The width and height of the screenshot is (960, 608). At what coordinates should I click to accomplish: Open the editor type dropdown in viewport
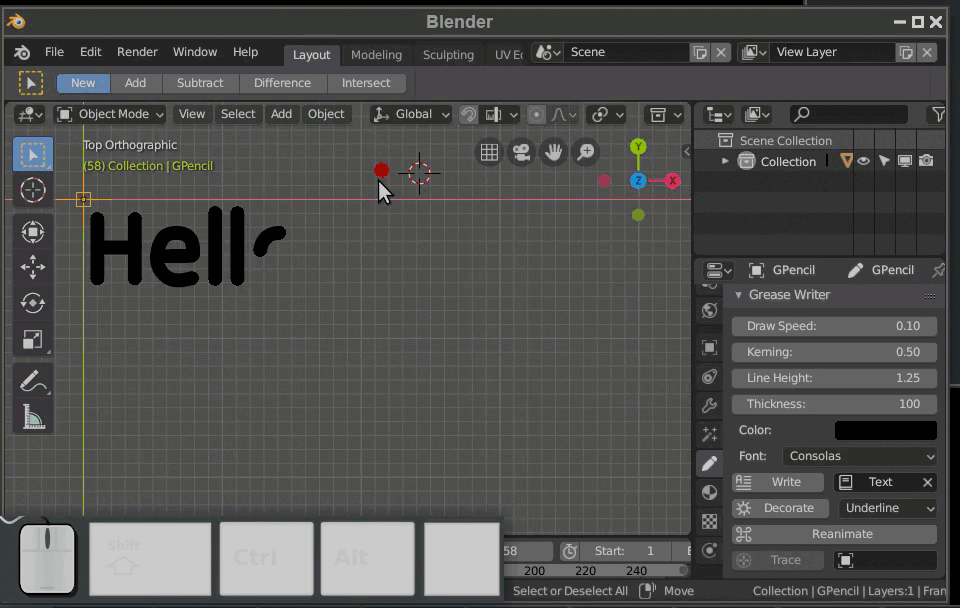[x=29, y=114]
